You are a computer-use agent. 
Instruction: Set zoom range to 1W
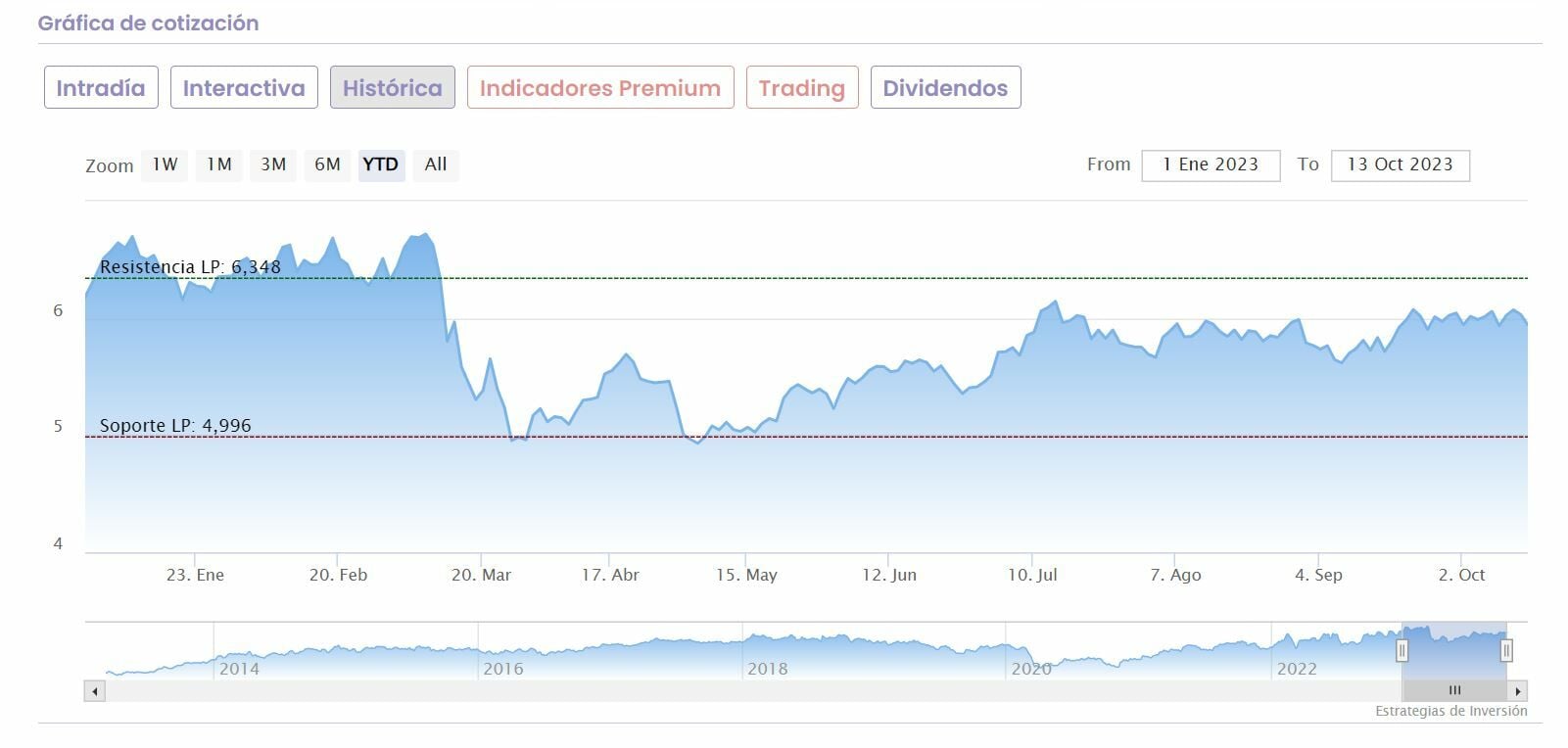(x=165, y=164)
